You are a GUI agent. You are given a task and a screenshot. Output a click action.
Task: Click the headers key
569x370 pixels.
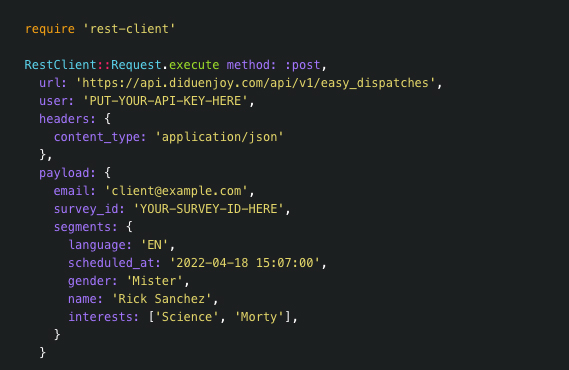(x=67, y=119)
